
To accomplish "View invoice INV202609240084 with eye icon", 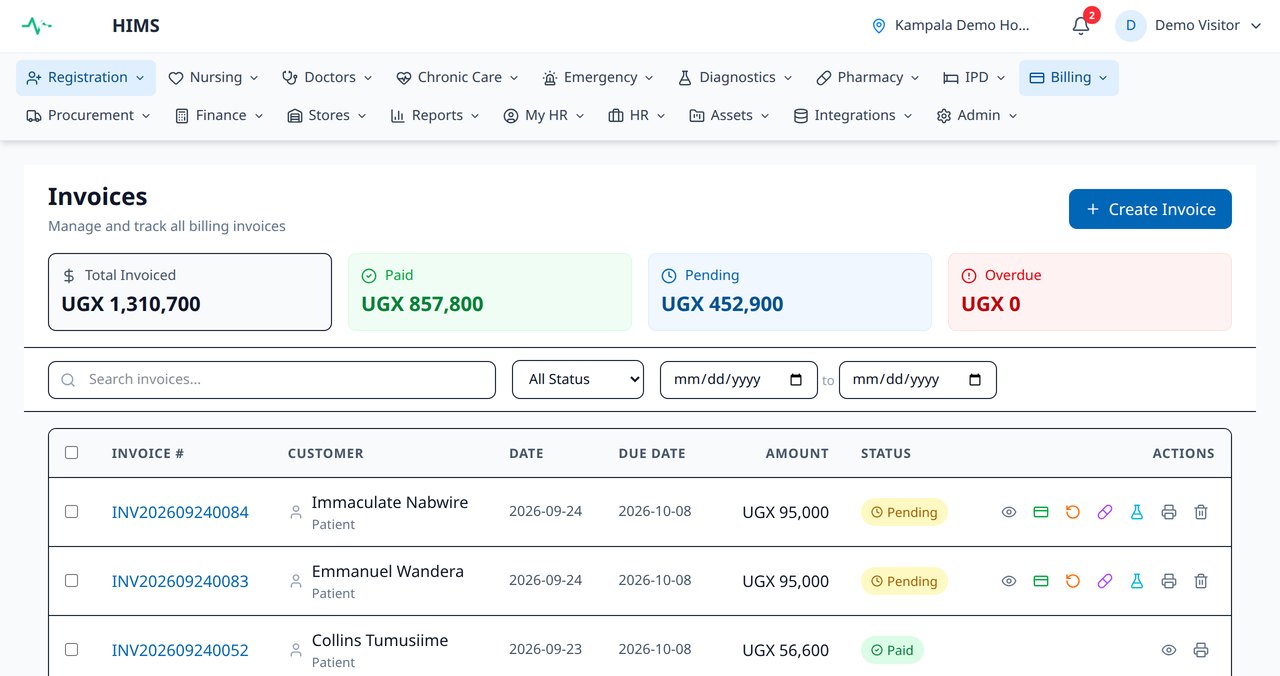I will [1009, 512].
